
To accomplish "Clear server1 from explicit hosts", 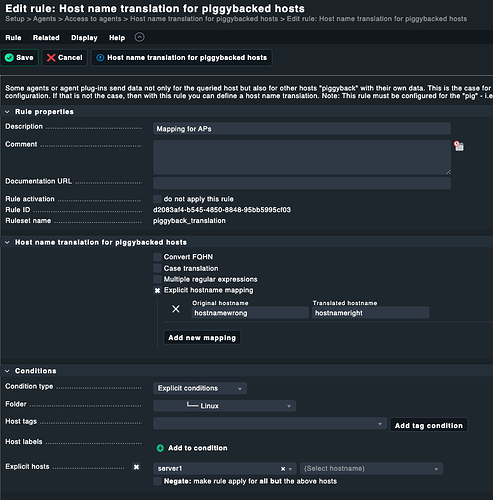I will tap(283, 469).
